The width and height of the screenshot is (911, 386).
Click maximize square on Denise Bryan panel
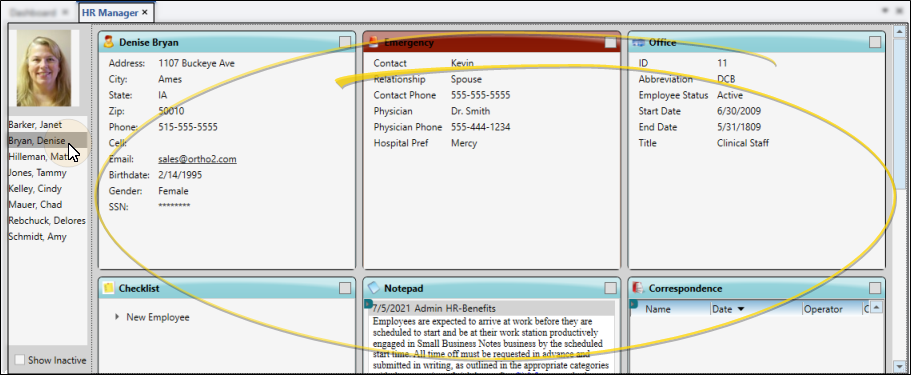345,42
